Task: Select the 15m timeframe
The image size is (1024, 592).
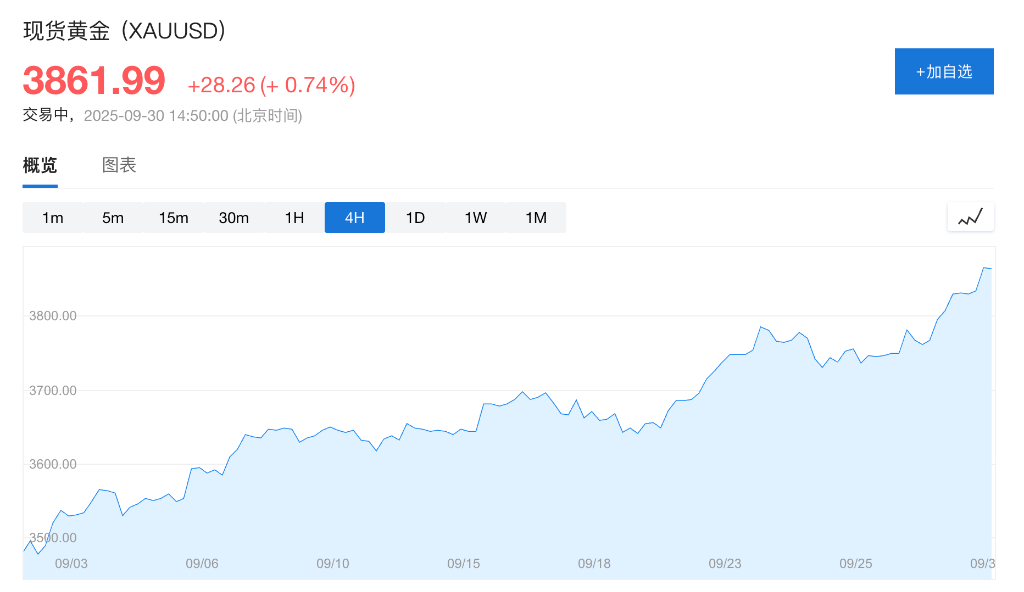Action: coord(173,217)
